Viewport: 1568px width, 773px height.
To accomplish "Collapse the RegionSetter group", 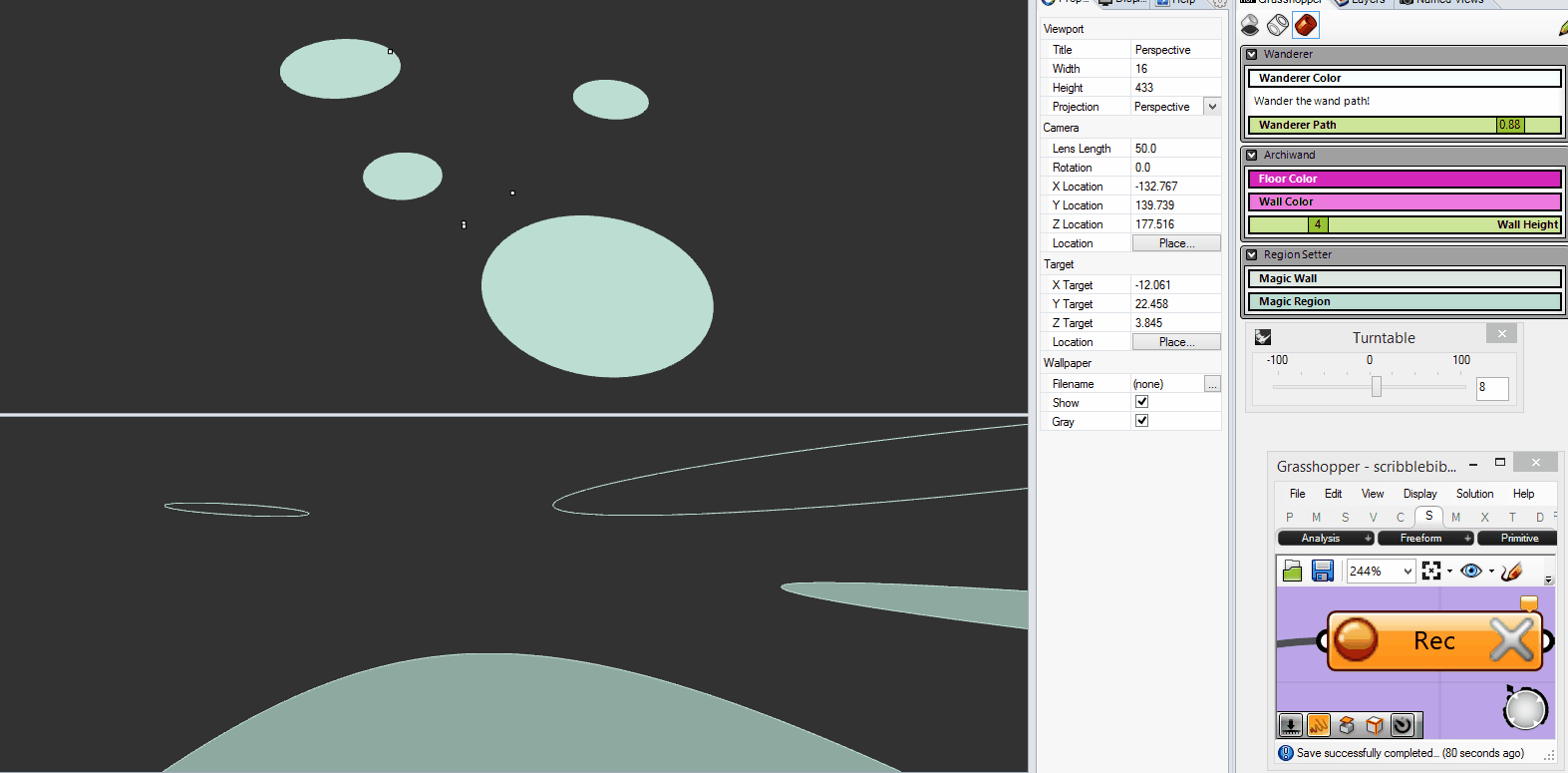I will click(1252, 254).
